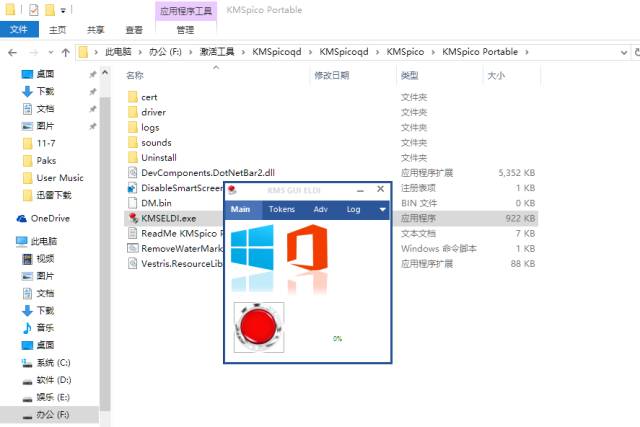
Task: Open 软件 (D:) drive
Action: pos(53,380)
